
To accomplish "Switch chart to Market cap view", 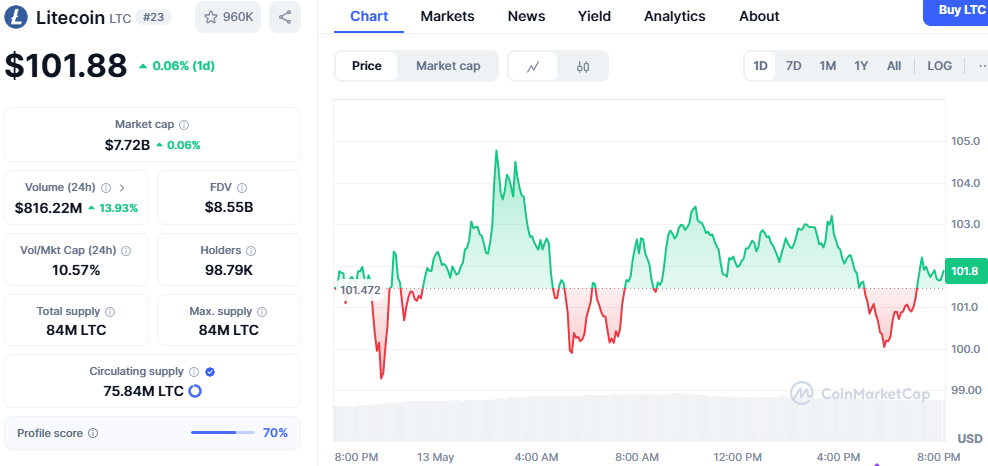I will 448,66.
